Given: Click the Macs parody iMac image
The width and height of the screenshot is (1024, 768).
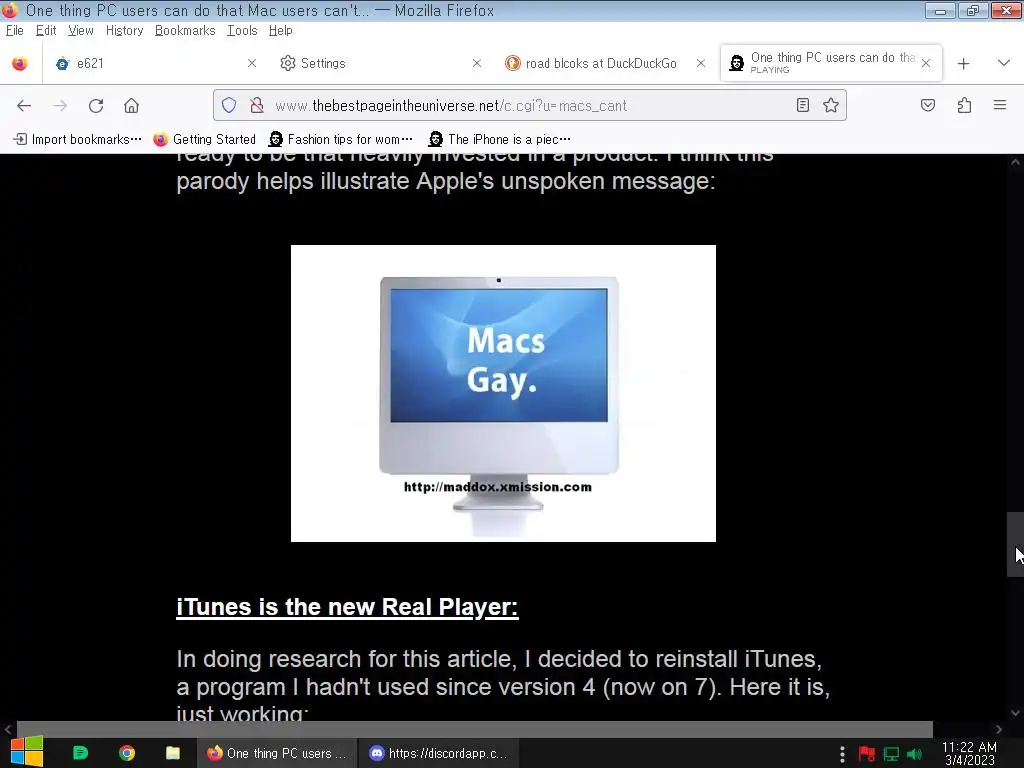Looking at the screenshot, I should (503, 393).
